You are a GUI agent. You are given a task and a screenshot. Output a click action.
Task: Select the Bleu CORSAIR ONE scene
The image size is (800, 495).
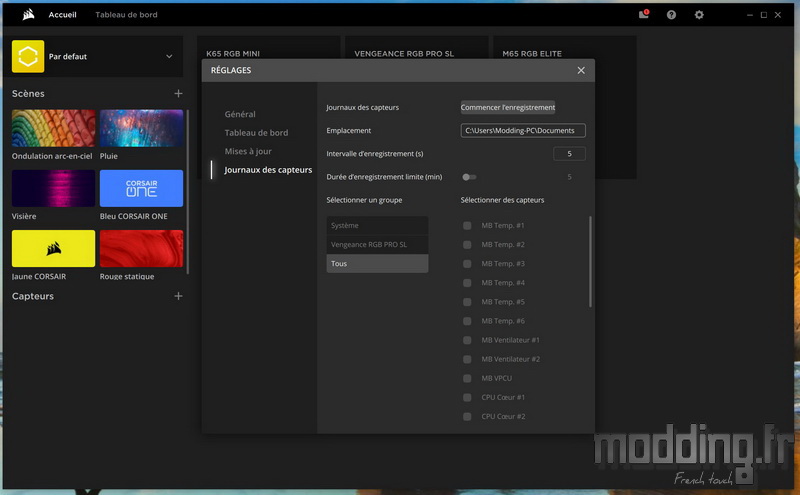tap(141, 188)
